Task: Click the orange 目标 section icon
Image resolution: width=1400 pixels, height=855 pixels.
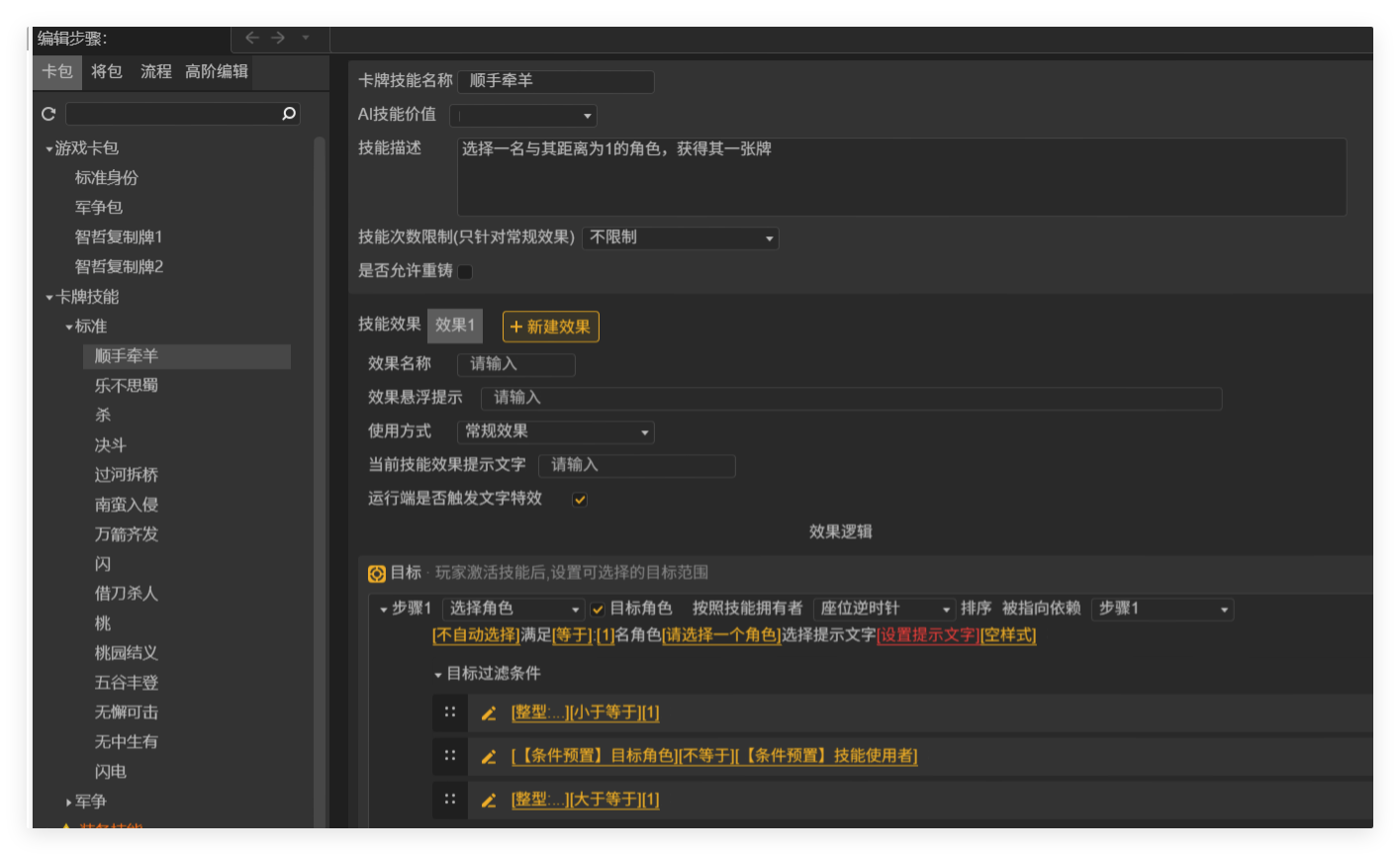Action: (x=377, y=574)
